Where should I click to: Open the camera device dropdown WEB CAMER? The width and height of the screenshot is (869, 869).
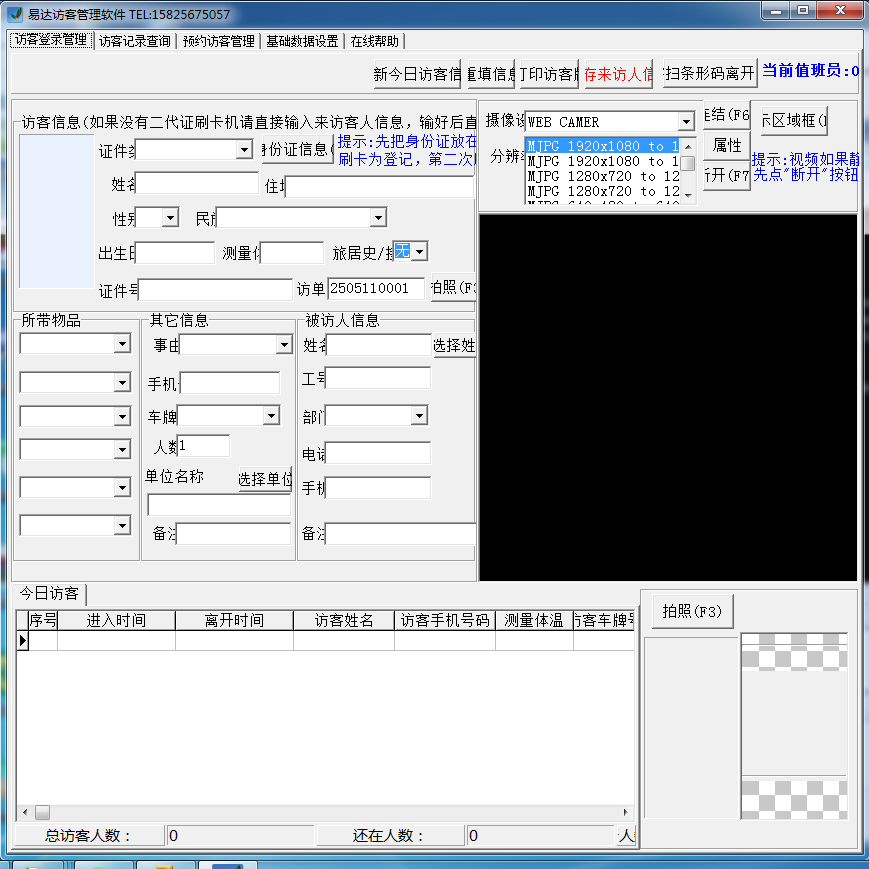click(x=686, y=121)
